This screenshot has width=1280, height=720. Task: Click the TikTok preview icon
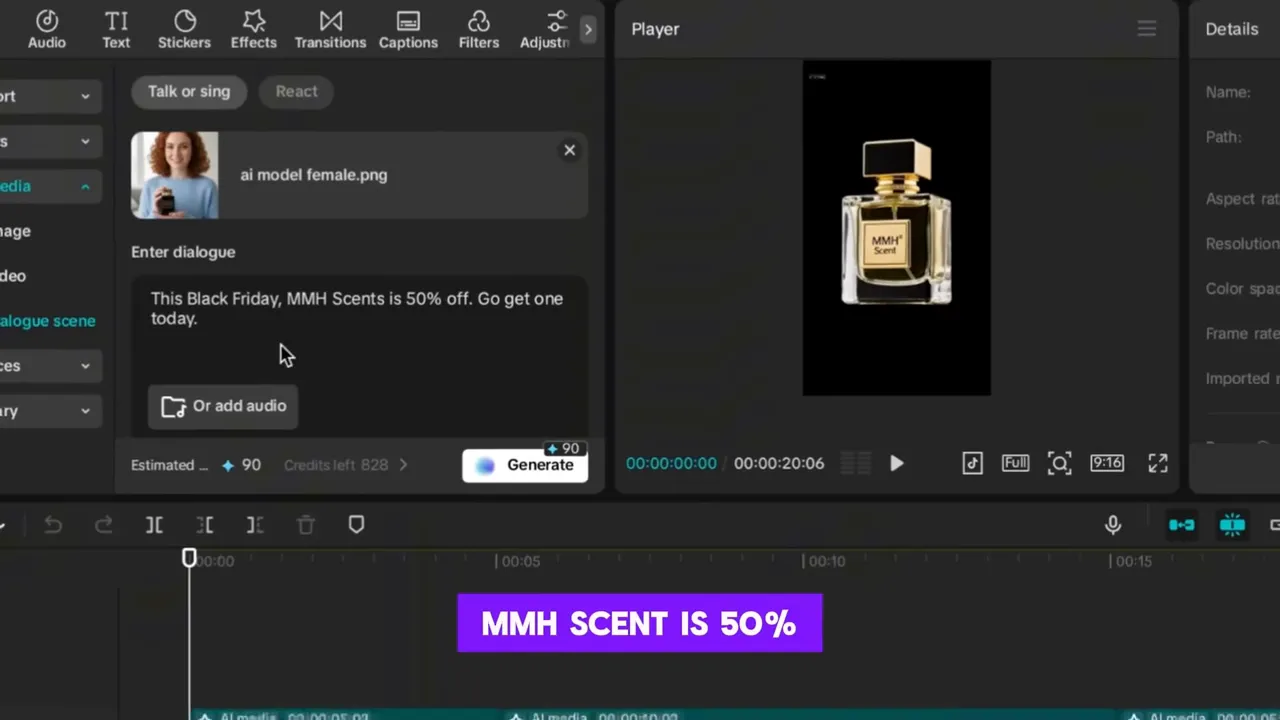(x=972, y=463)
